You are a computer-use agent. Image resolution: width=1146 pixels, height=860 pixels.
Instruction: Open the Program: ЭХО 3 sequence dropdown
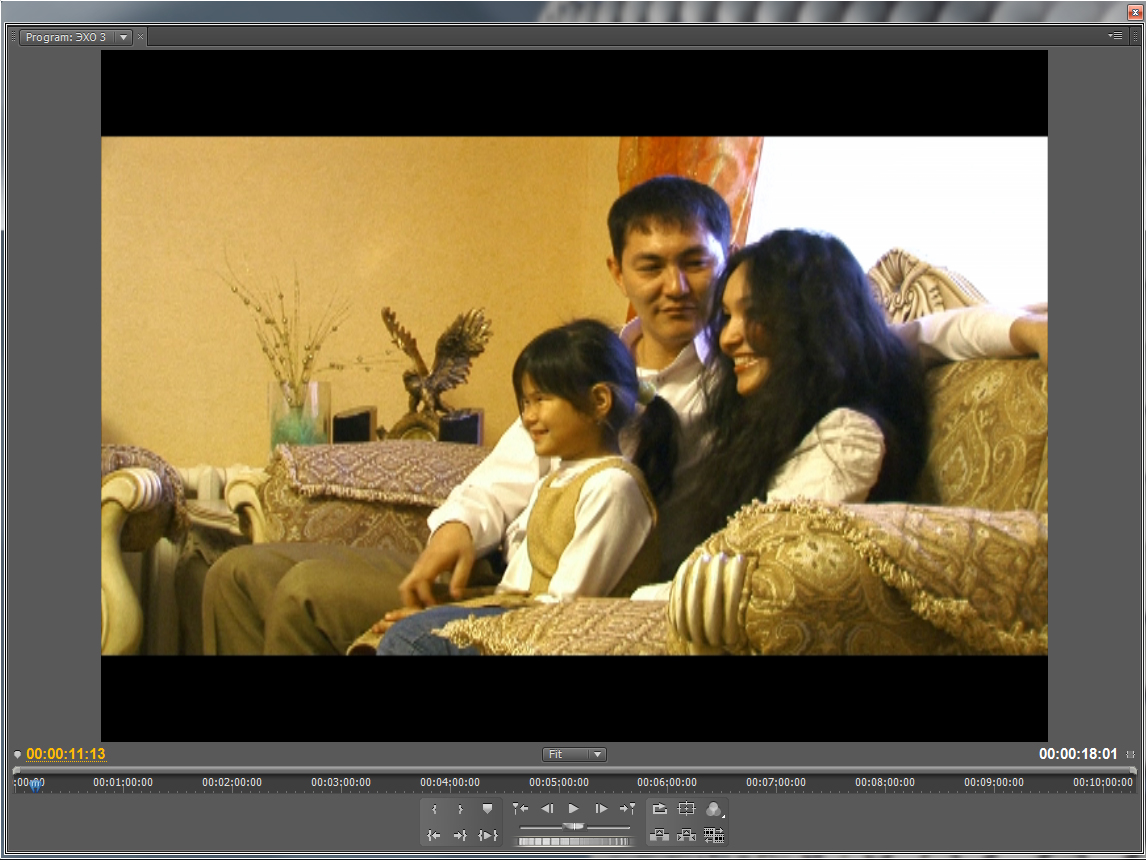point(124,37)
